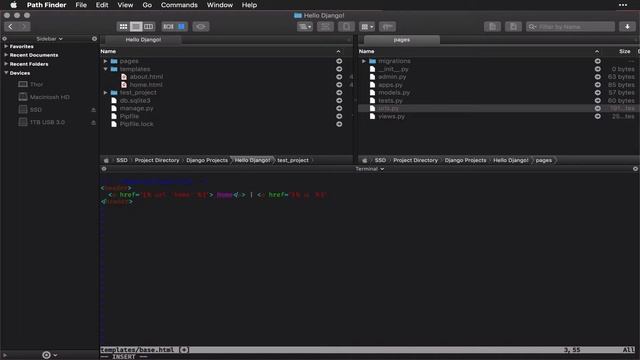
Task: Click the gear icon at sidebar top right
Action: [x=94, y=39]
